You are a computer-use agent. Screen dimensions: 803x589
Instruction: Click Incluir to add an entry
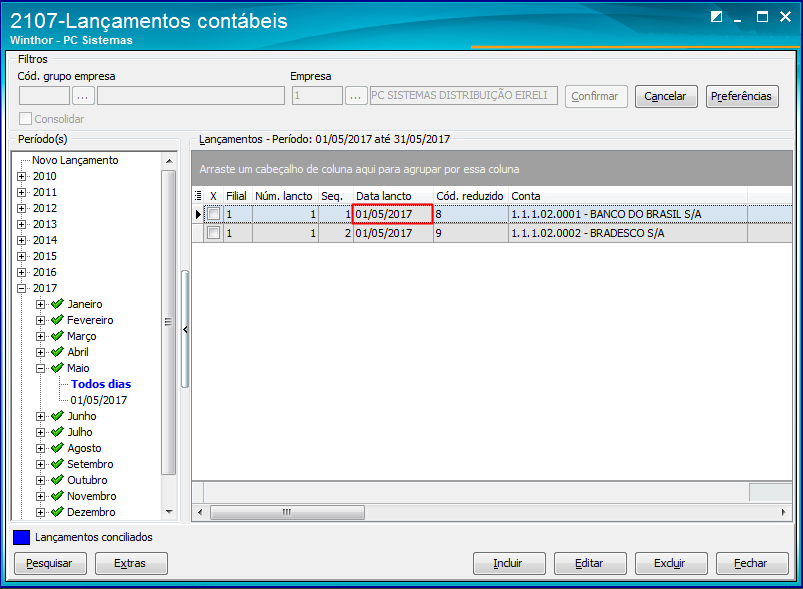click(509, 563)
